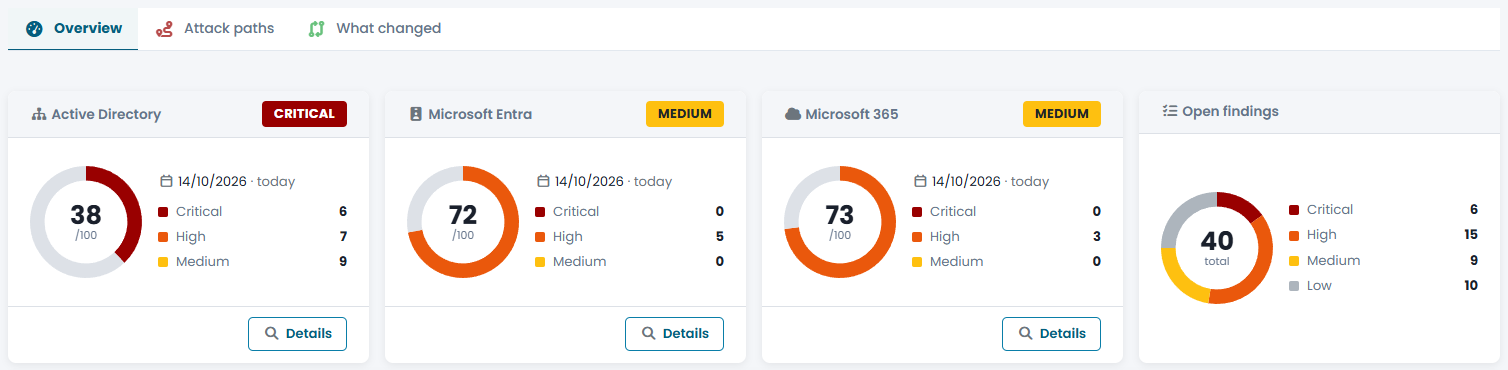Click the Critical label in Microsoft Entra card
The width and height of the screenshot is (1508, 370).
point(576,212)
